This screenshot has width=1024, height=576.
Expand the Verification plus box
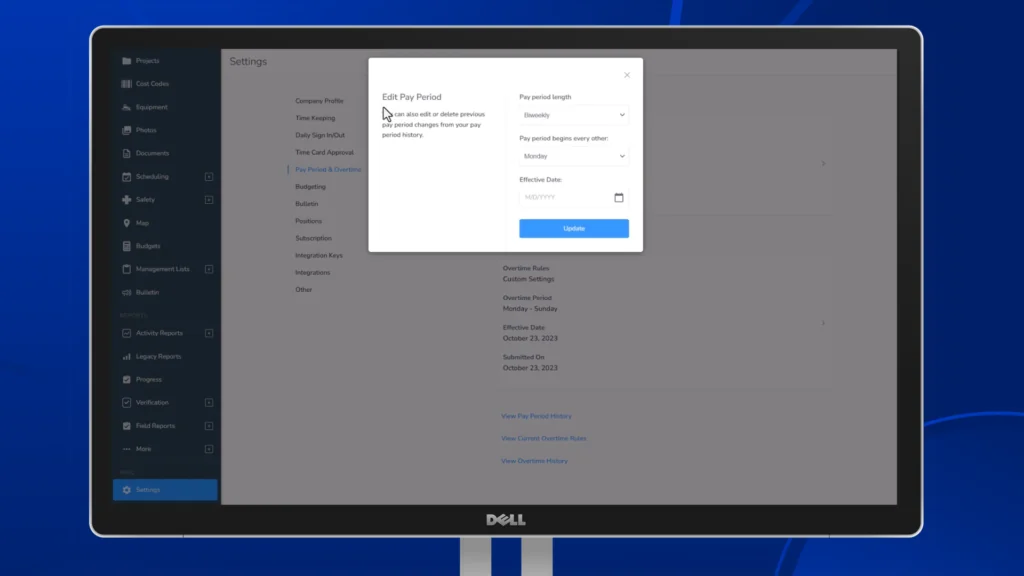click(209, 402)
